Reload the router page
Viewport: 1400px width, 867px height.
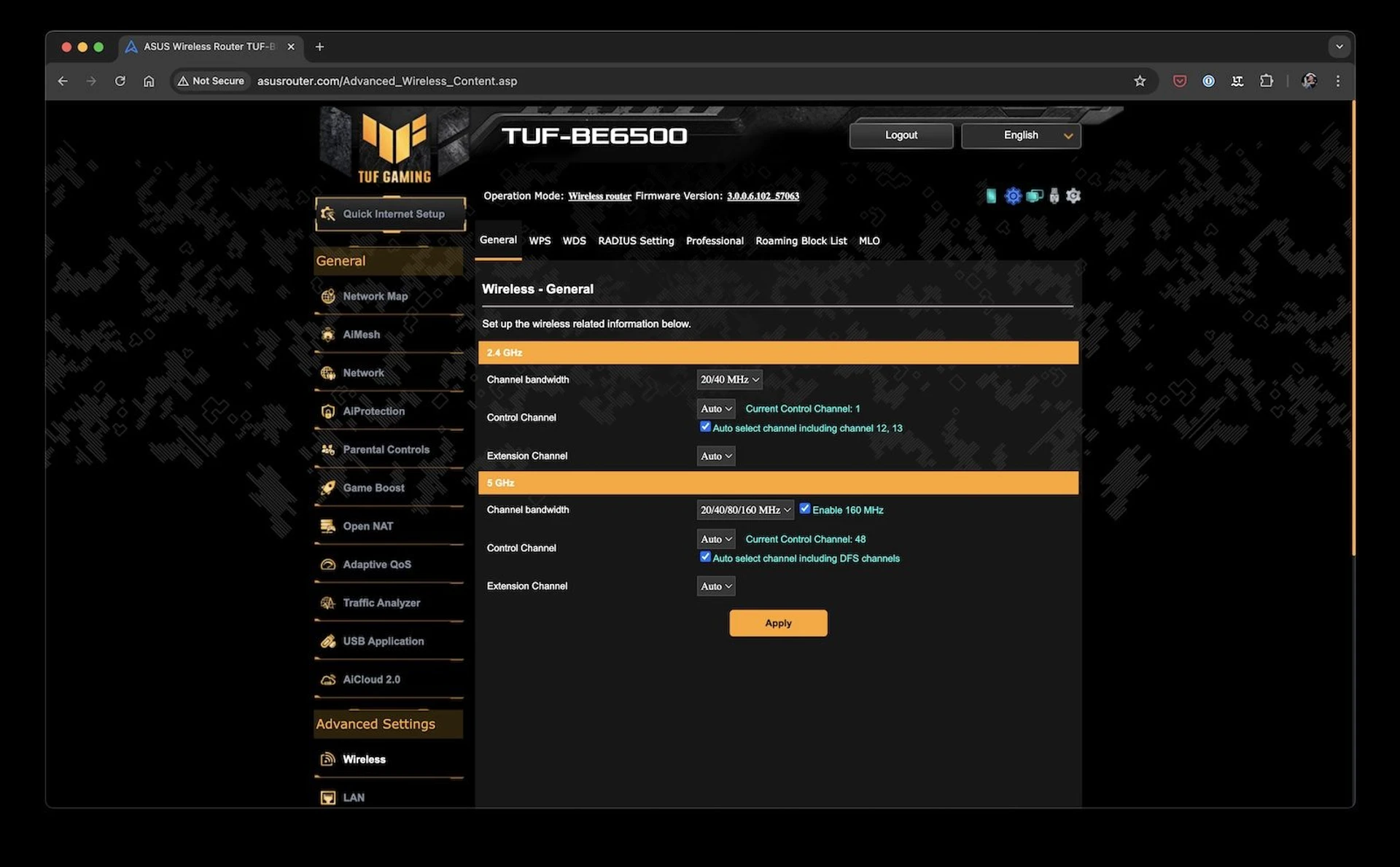pos(120,81)
